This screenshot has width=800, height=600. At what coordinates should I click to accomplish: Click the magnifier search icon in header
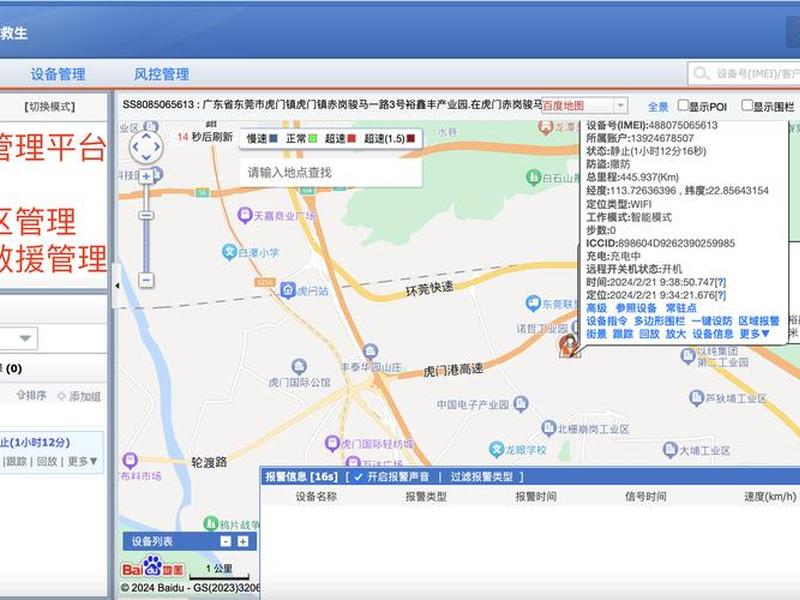tap(702, 74)
